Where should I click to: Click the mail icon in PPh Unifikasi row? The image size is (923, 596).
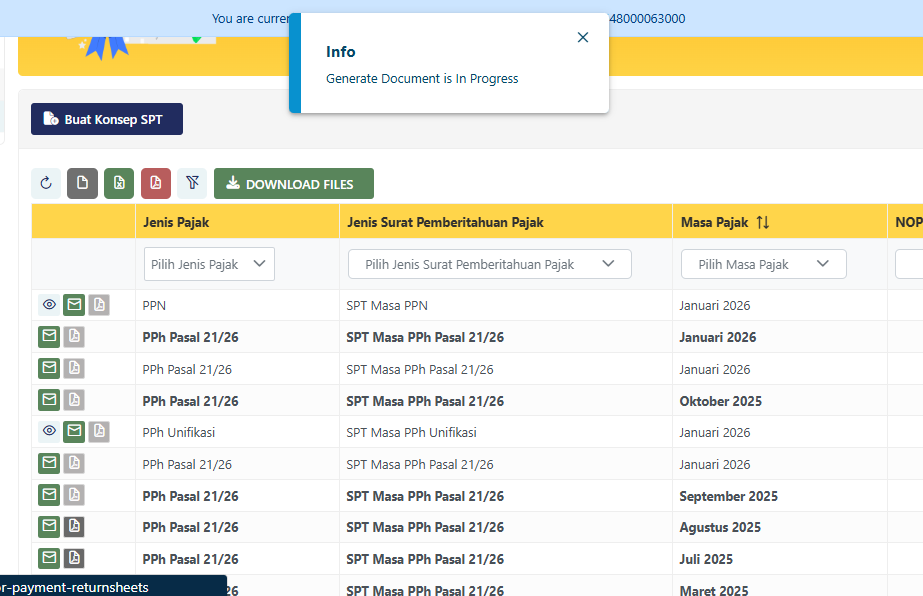[x=74, y=431]
